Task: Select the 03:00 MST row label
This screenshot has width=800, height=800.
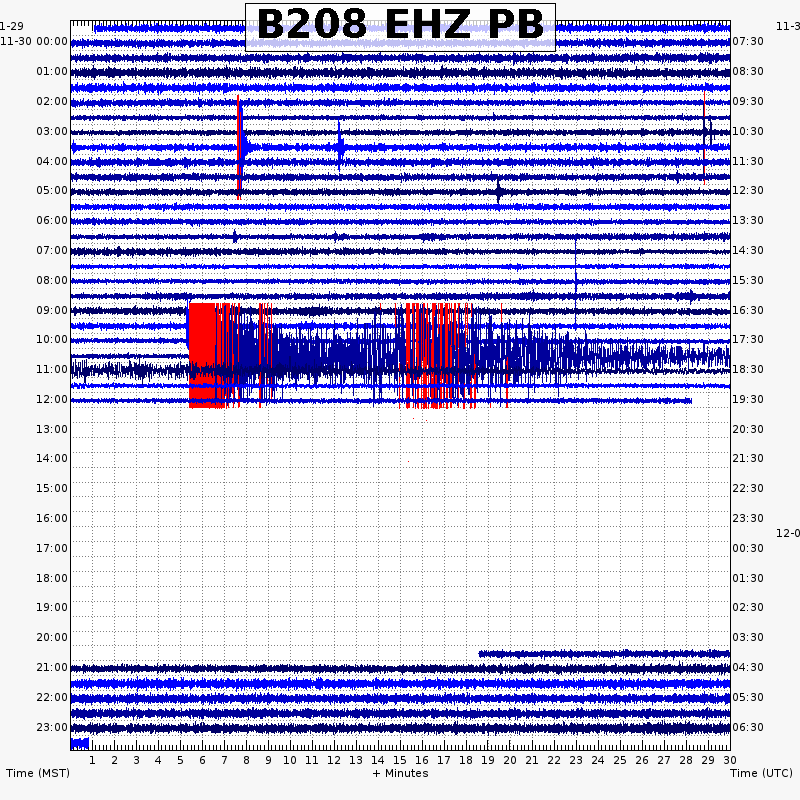Action: pos(52,131)
